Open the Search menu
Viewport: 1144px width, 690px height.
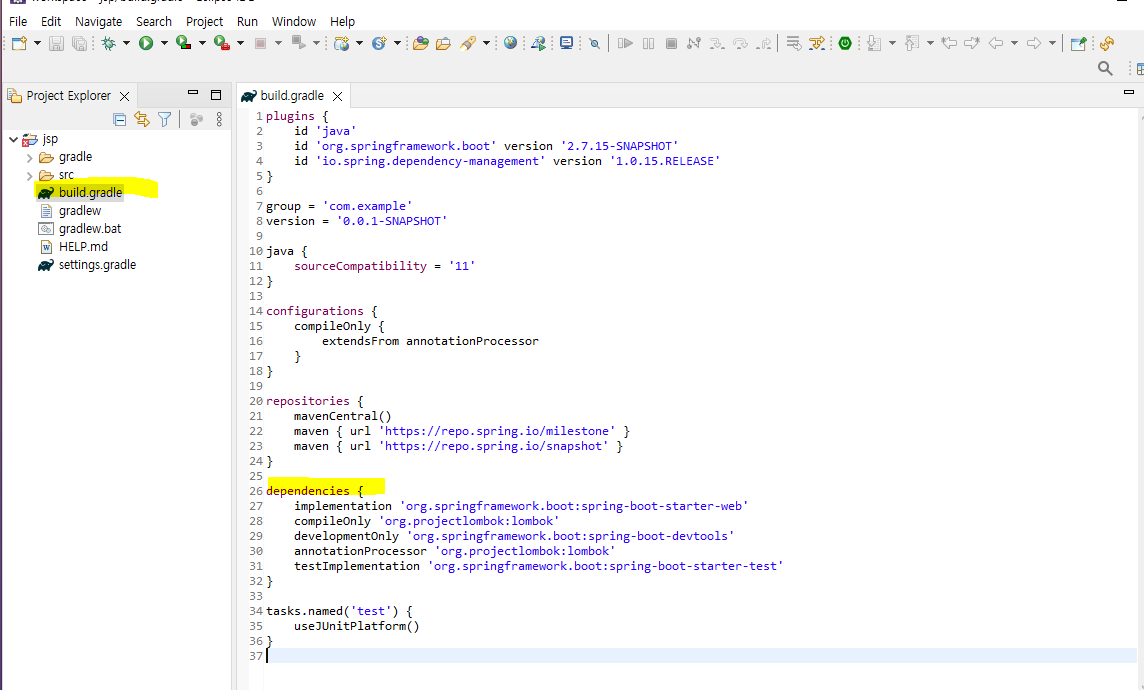click(154, 22)
